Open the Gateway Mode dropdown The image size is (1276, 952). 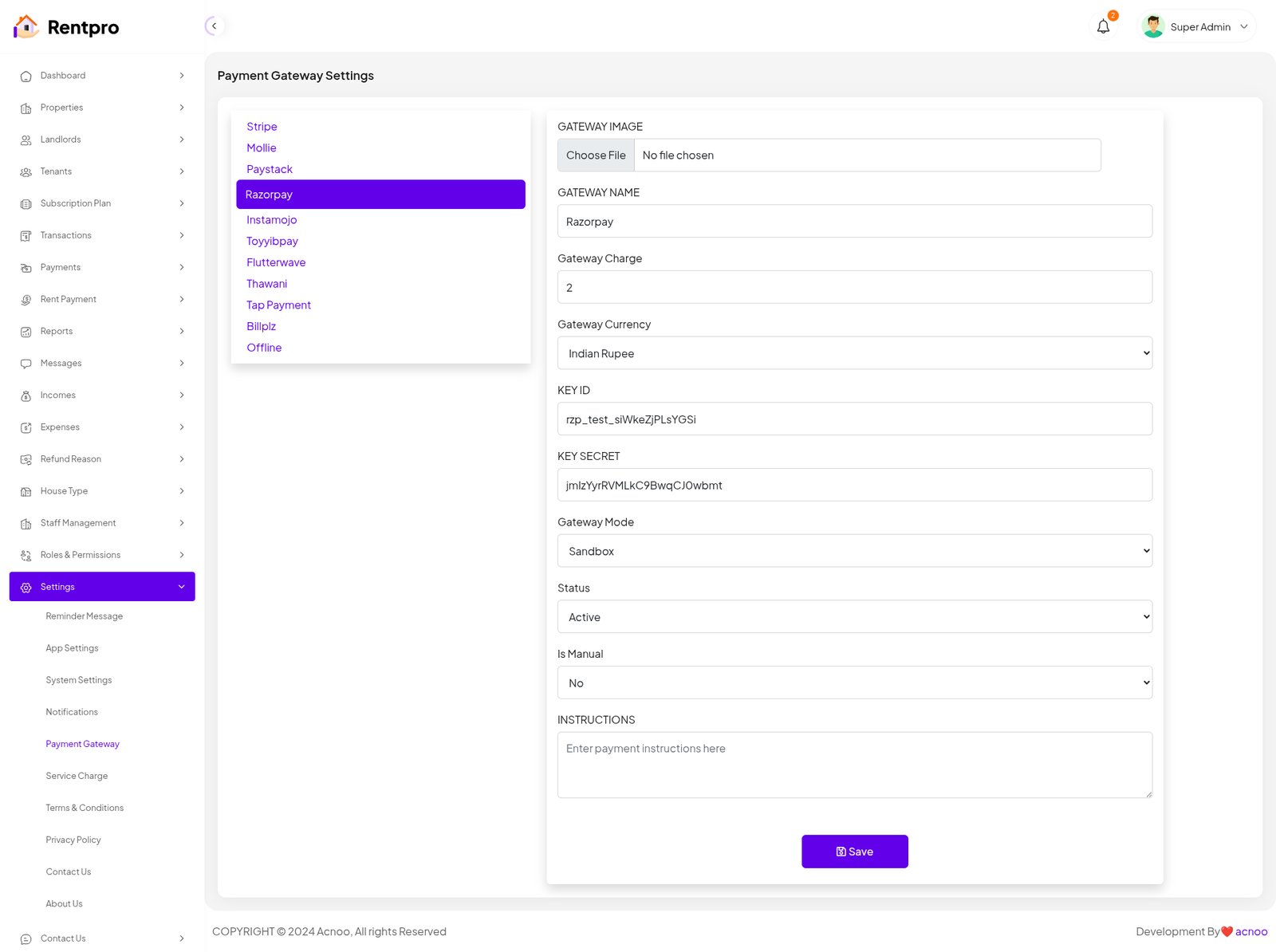tap(854, 551)
